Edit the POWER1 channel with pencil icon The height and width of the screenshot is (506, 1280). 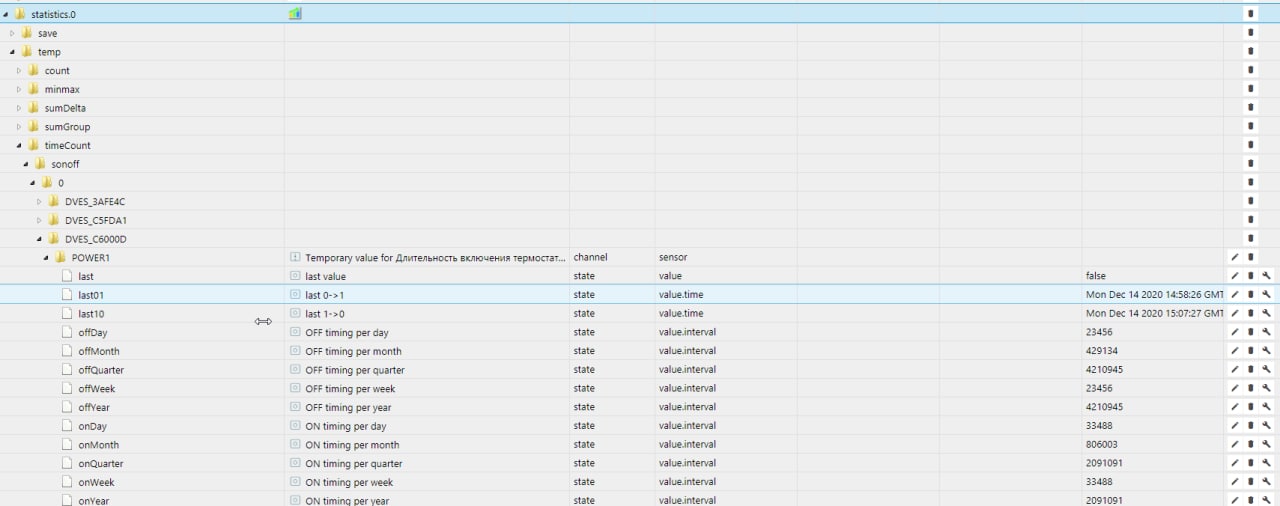pos(1235,257)
